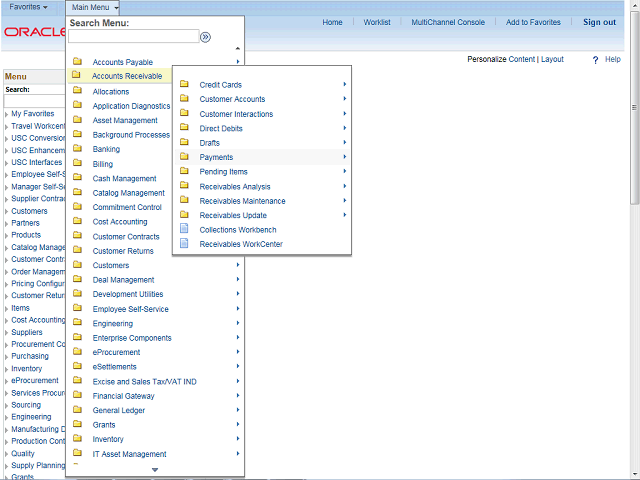Click the Banking folder icon

pos(77,149)
